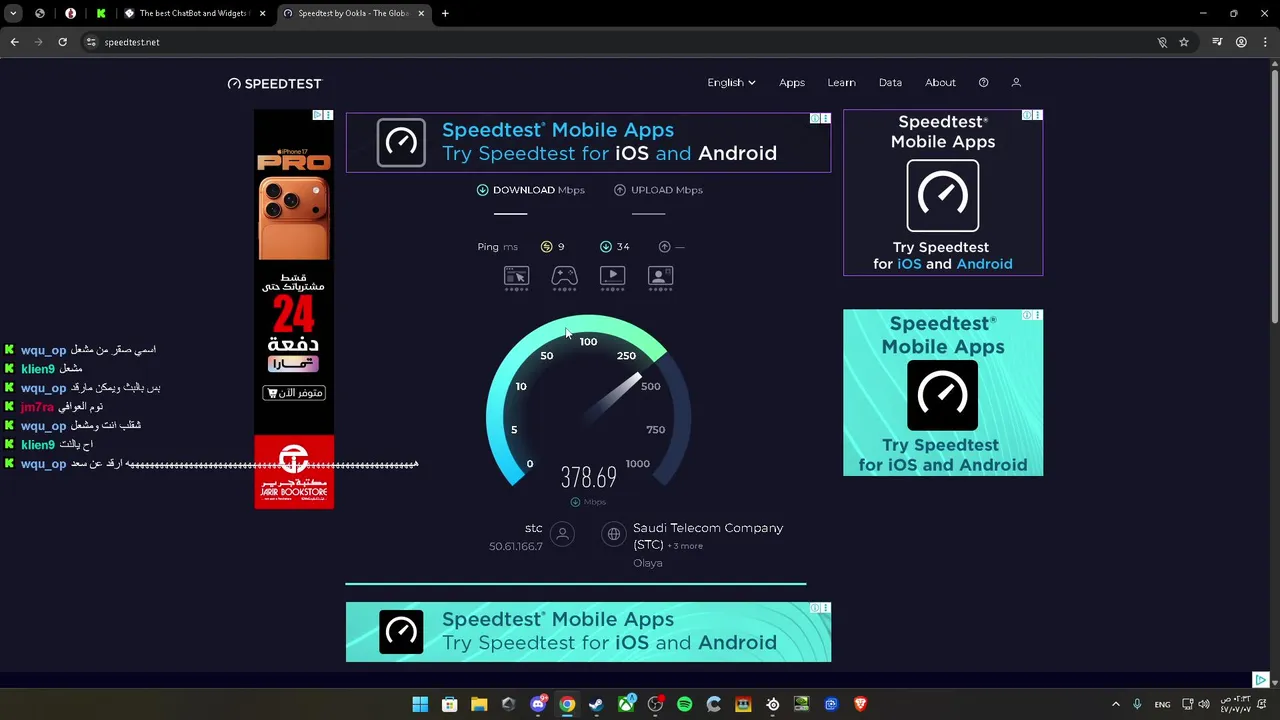Bookmark this page with star icon
Screen dimensions: 1280x720
(x=1184, y=42)
